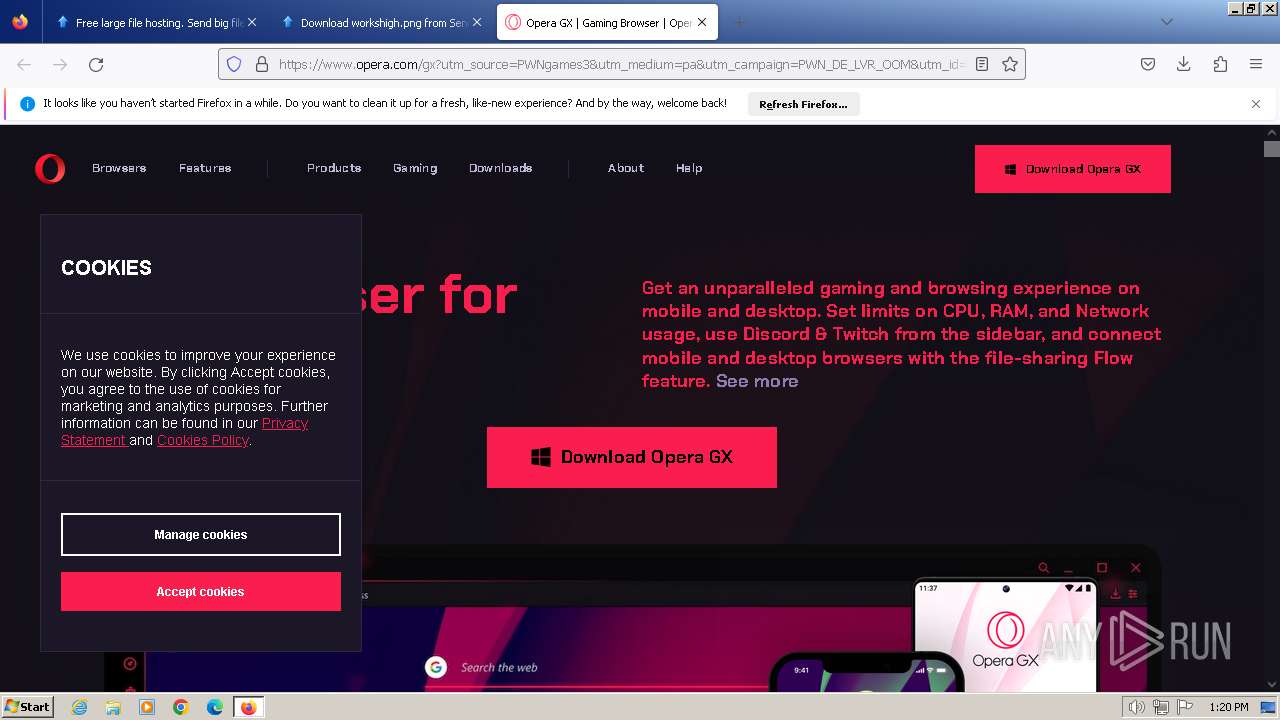
Task: Reload the page with the refresh icon
Action: (x=96, y=64)
